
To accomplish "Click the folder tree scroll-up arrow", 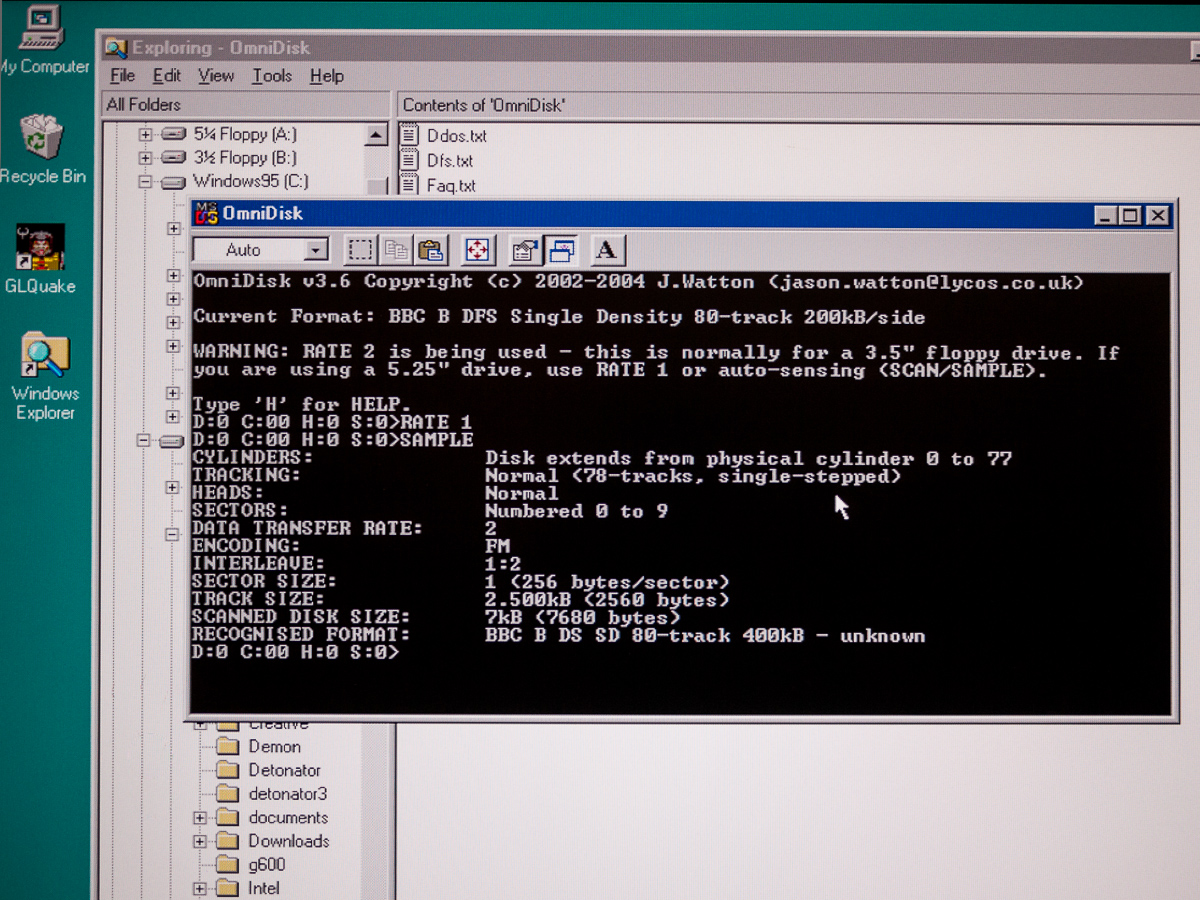I will (x=376, y=134).
